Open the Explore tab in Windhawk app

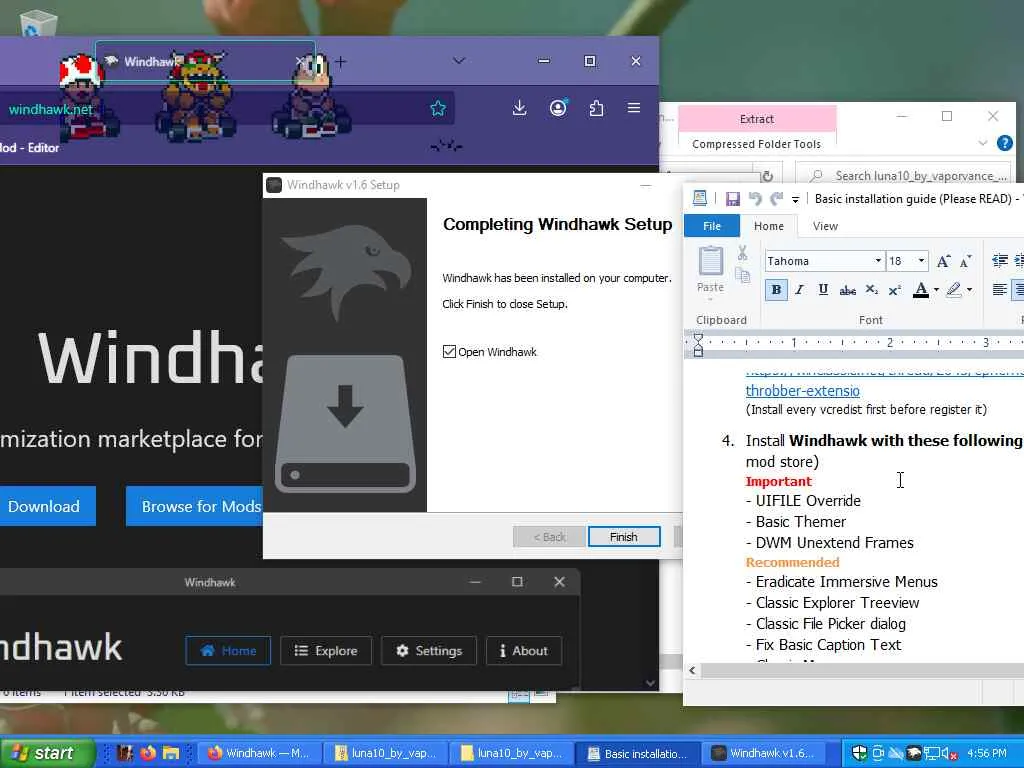(x=326, y=650)
